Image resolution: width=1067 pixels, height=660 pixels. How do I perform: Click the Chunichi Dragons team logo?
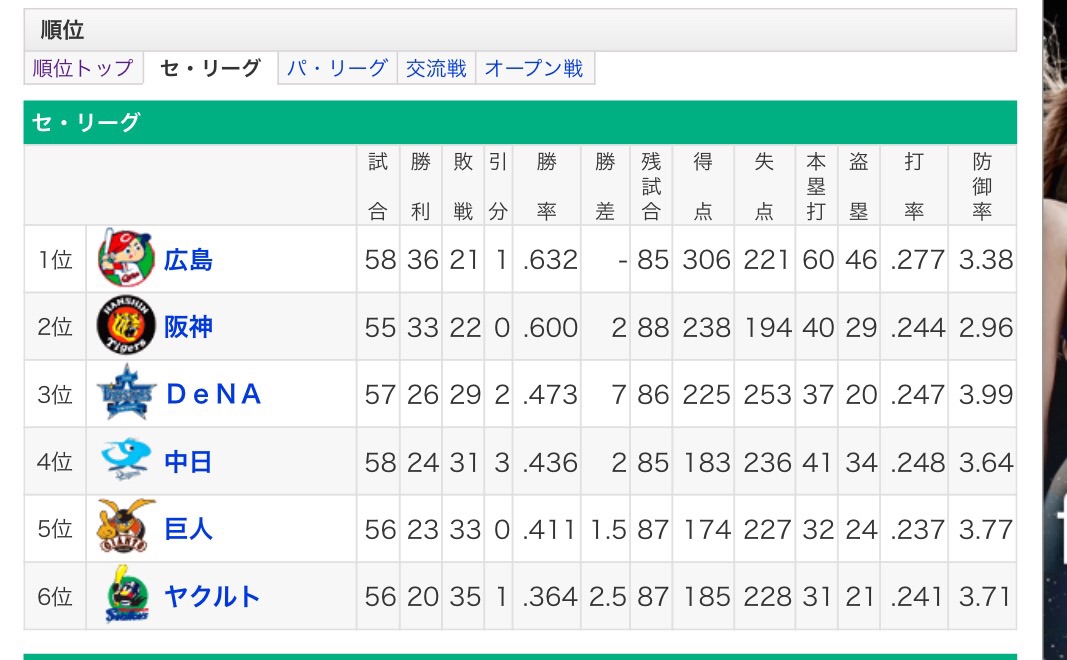point(127,461)
